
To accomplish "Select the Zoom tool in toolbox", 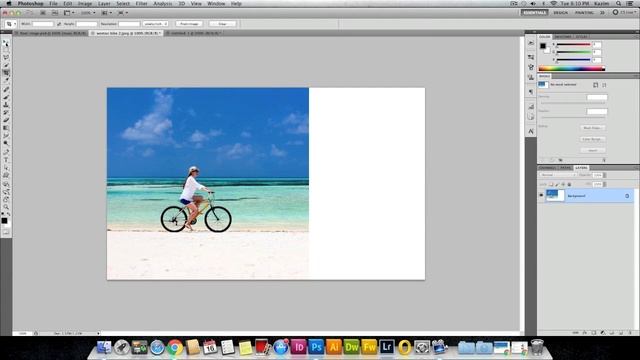I will coord(6,207).
